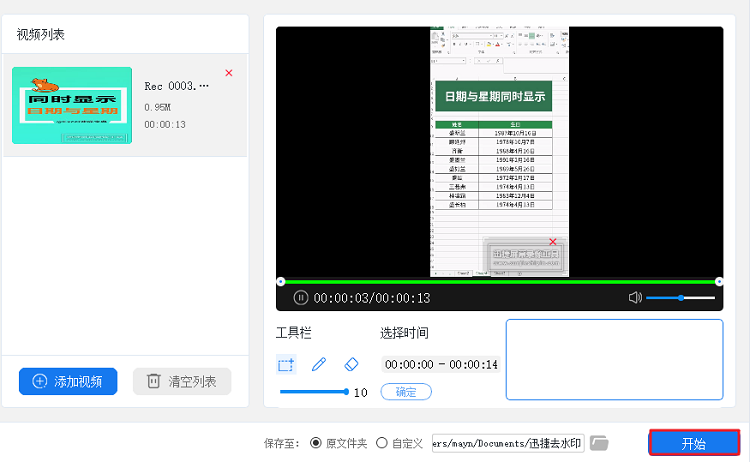
Task: Adjust the brush size slider
Action: click(x=314, y=392)
